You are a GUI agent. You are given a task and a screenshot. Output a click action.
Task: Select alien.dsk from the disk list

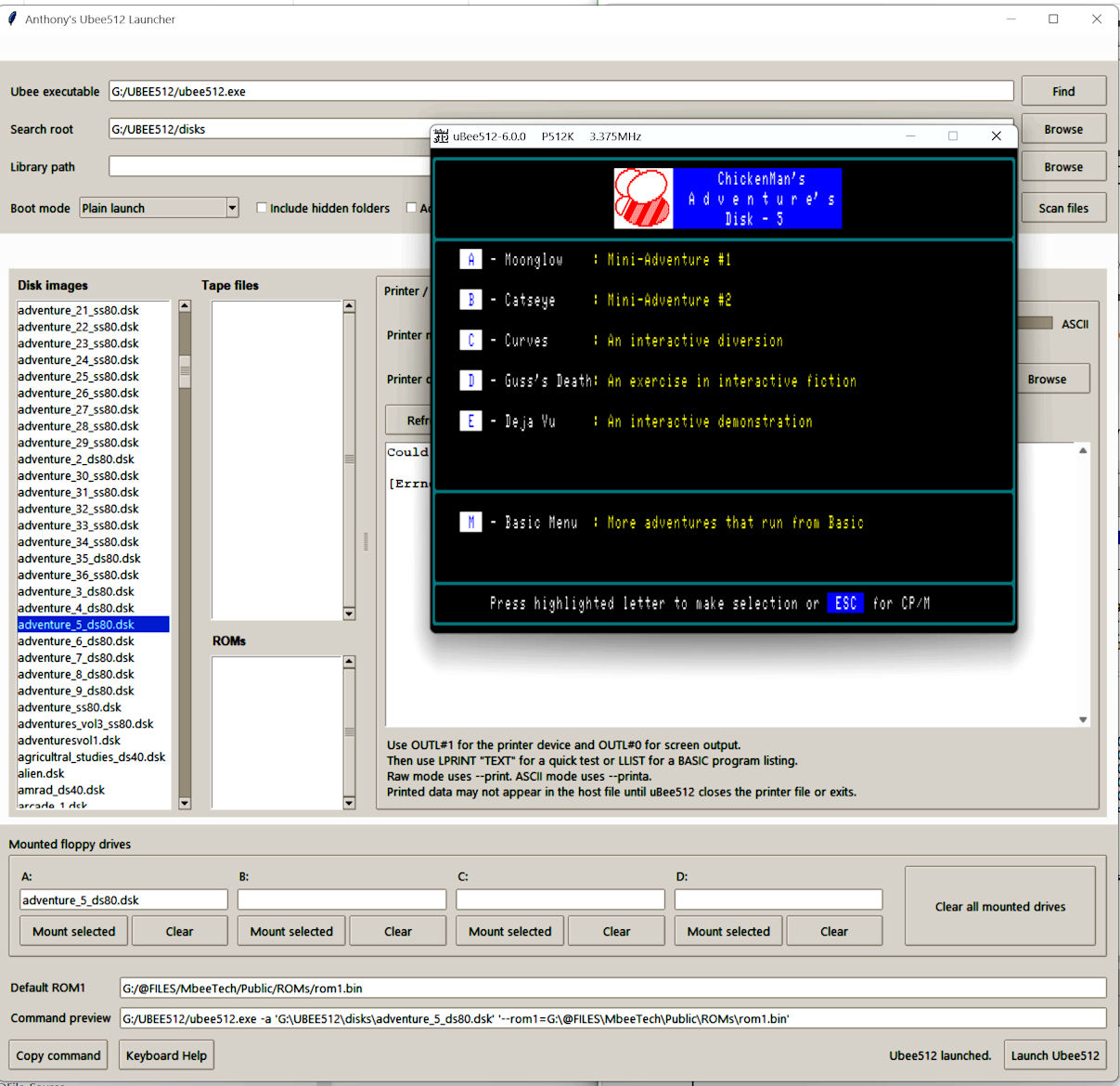point(42,773)
